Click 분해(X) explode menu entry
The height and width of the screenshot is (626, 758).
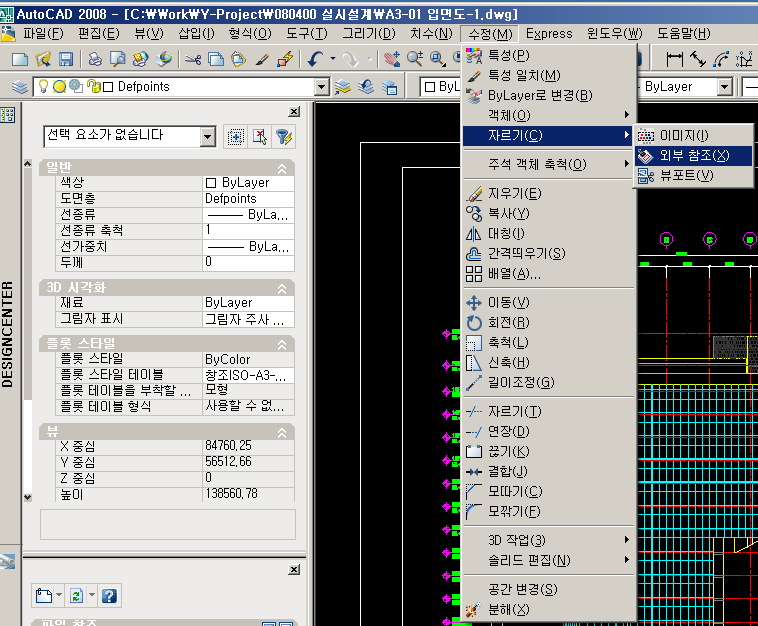(508, 609)
